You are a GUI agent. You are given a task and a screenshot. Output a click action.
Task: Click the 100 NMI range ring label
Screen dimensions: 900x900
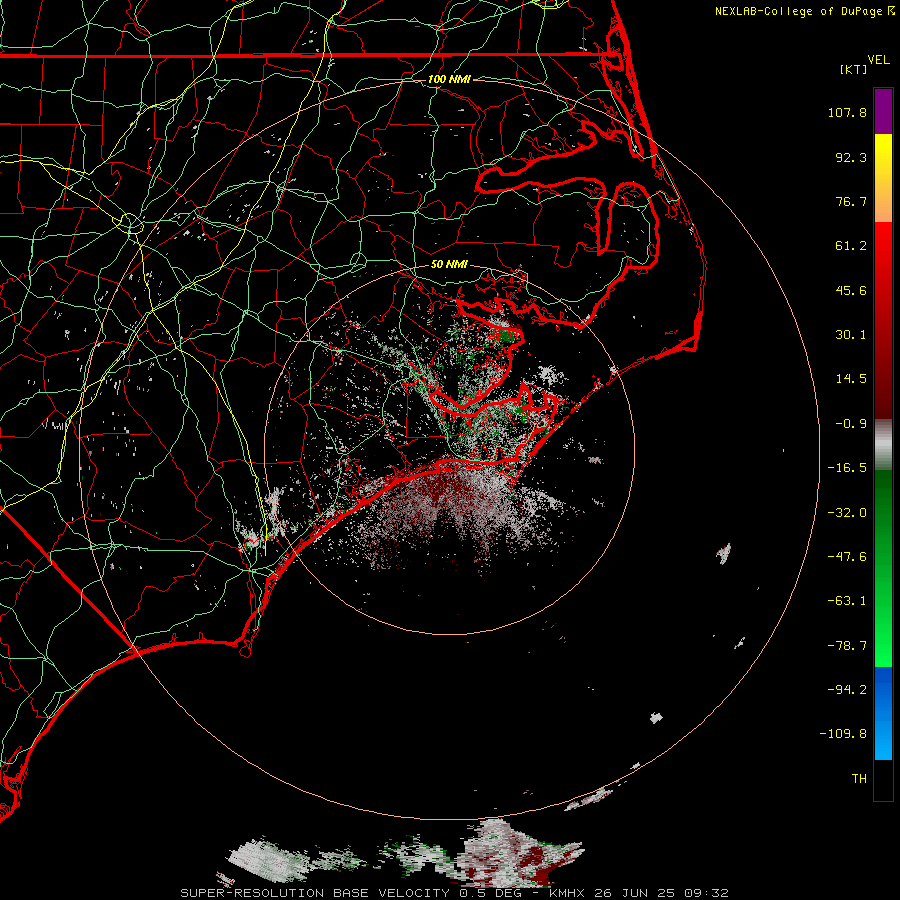pos(449,79)
